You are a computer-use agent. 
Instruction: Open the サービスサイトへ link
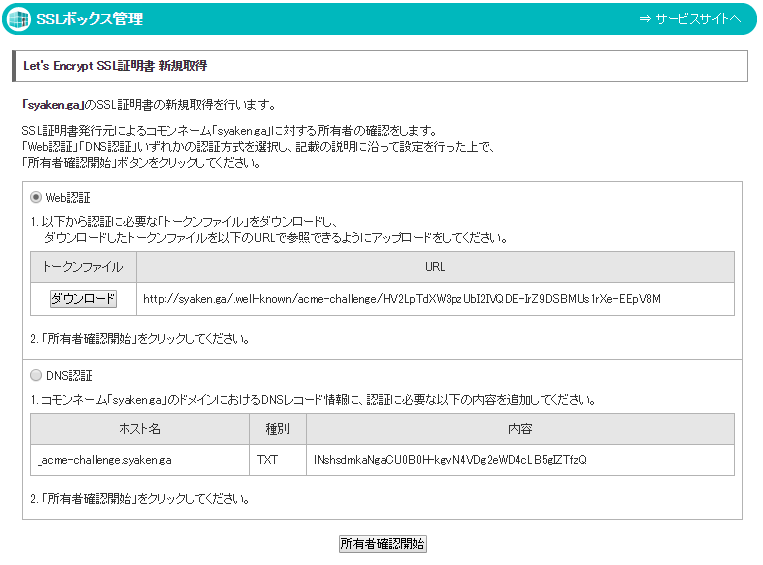pos(690,19)
